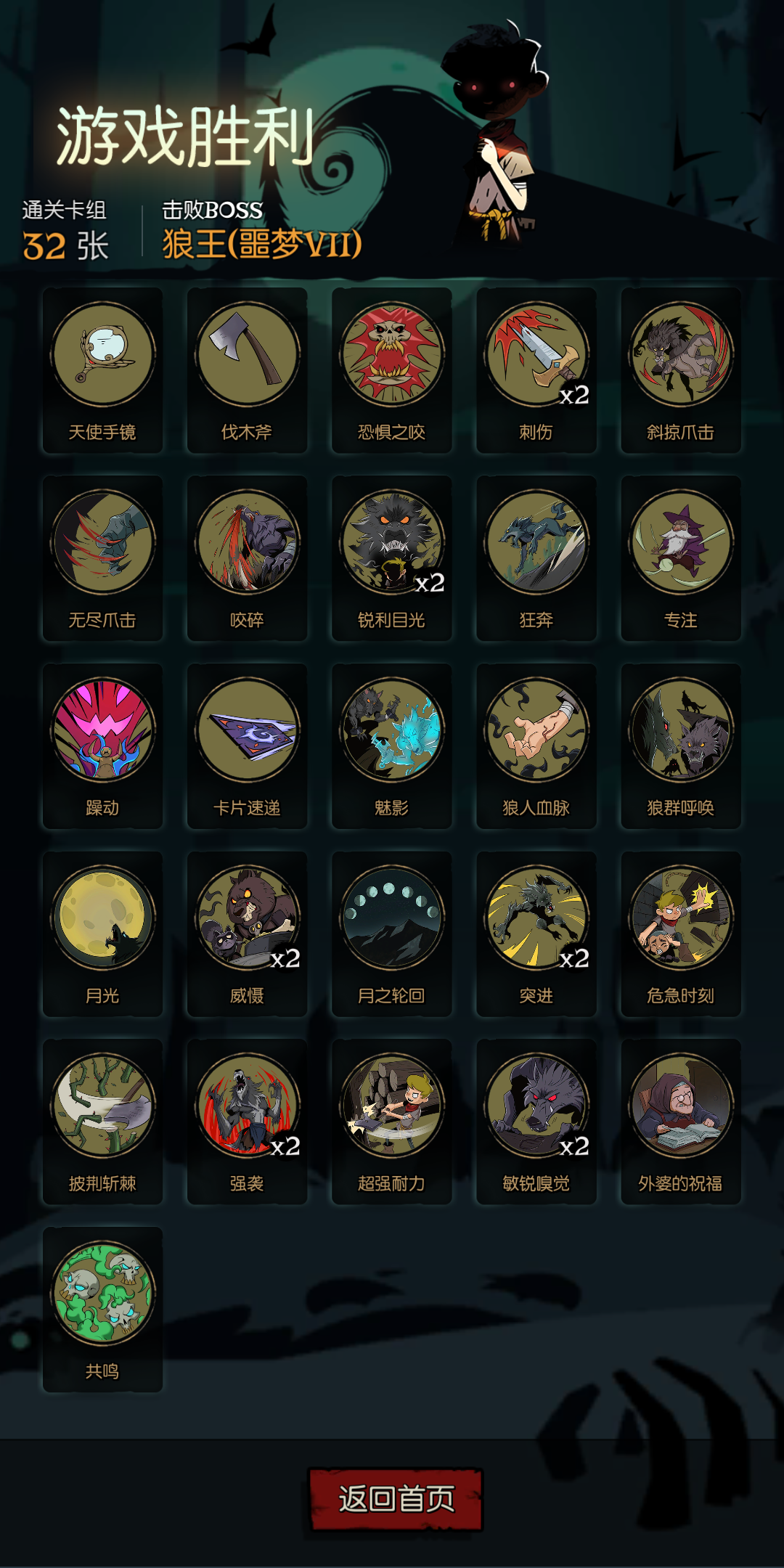Screen dimensions: 784x1568
Task: View the 躁动 pink flame card
Action: point(102,746)
